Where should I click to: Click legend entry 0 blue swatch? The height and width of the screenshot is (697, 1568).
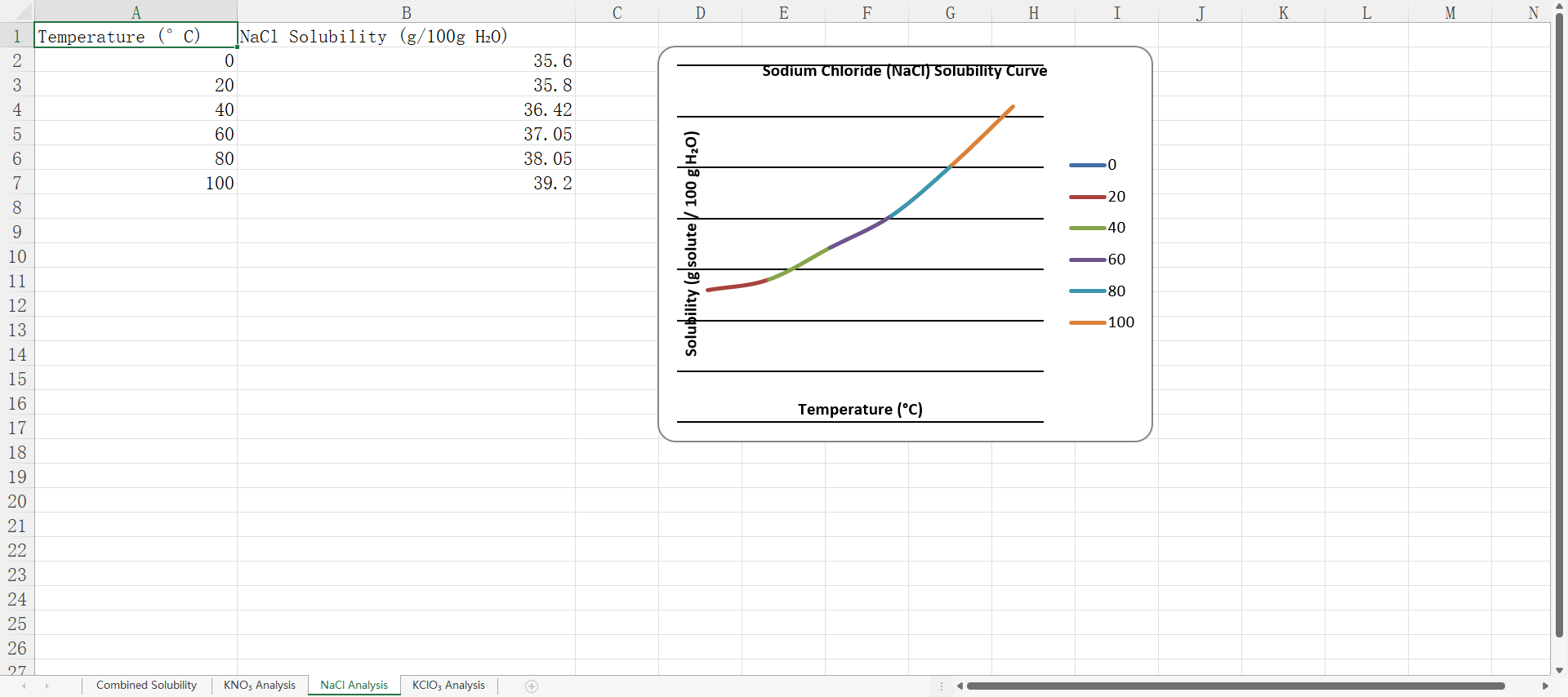[x=1087, y=165]
